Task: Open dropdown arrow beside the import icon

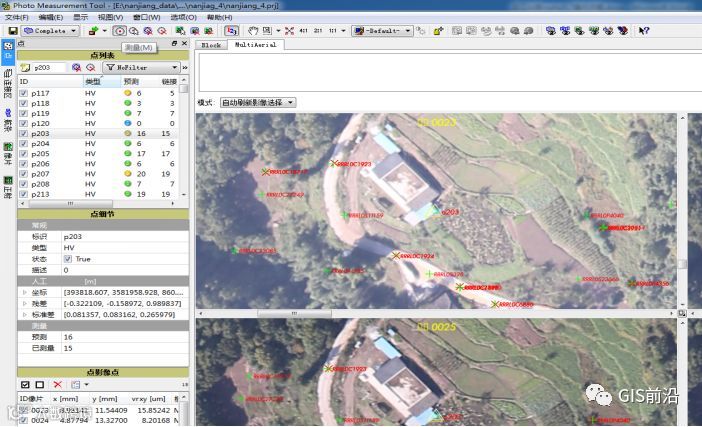Action: tap(104, 31)
